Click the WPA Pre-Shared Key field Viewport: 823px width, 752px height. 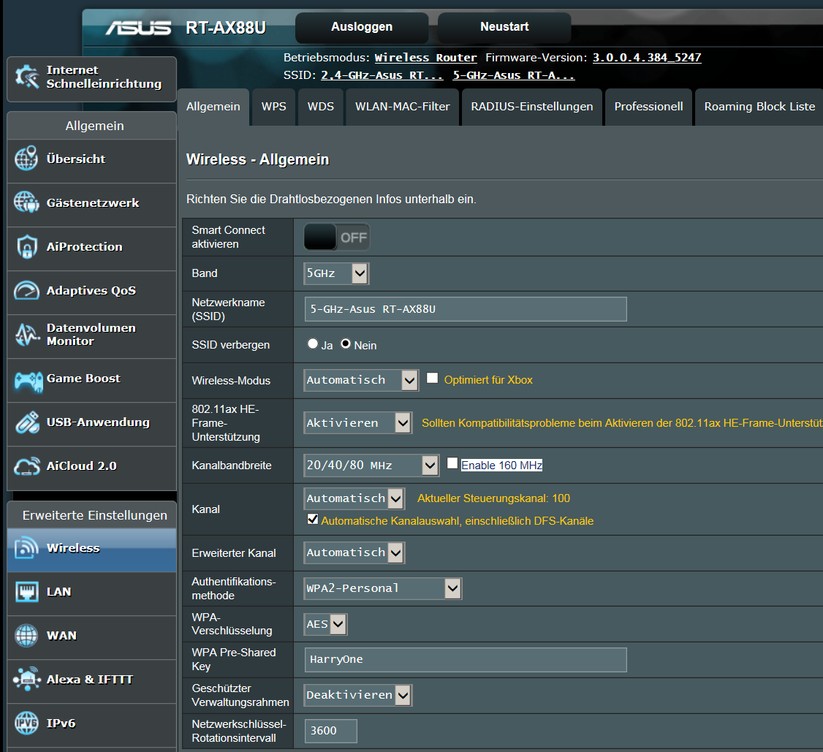coord(465,660)
